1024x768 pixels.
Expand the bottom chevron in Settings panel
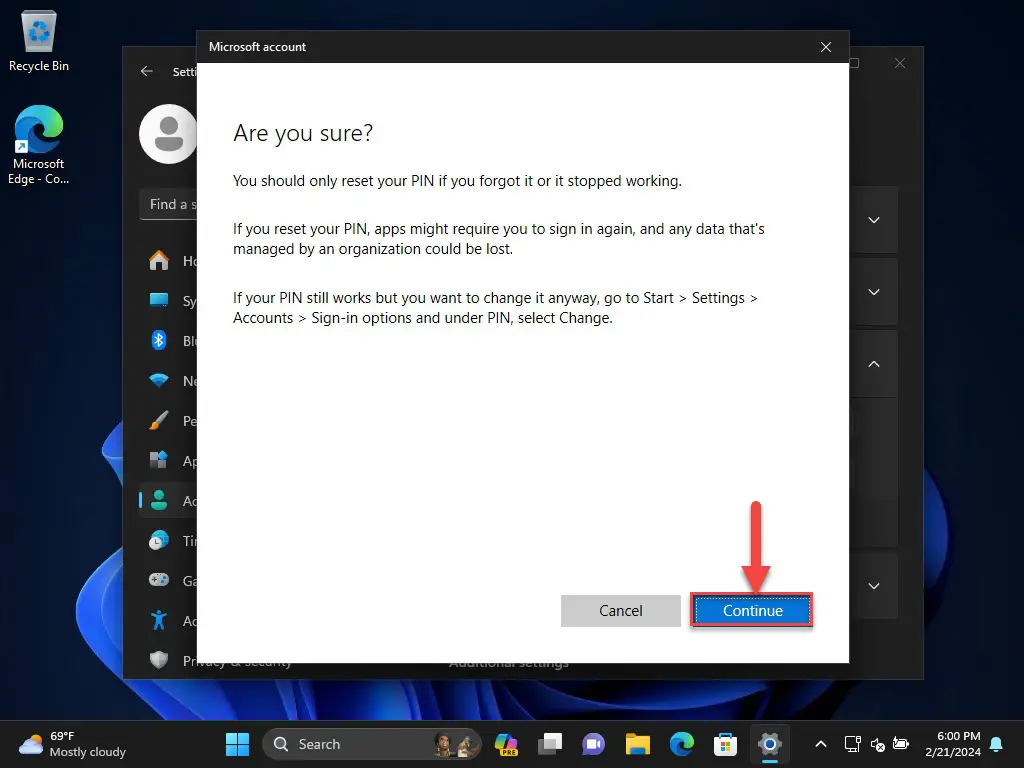874,586
